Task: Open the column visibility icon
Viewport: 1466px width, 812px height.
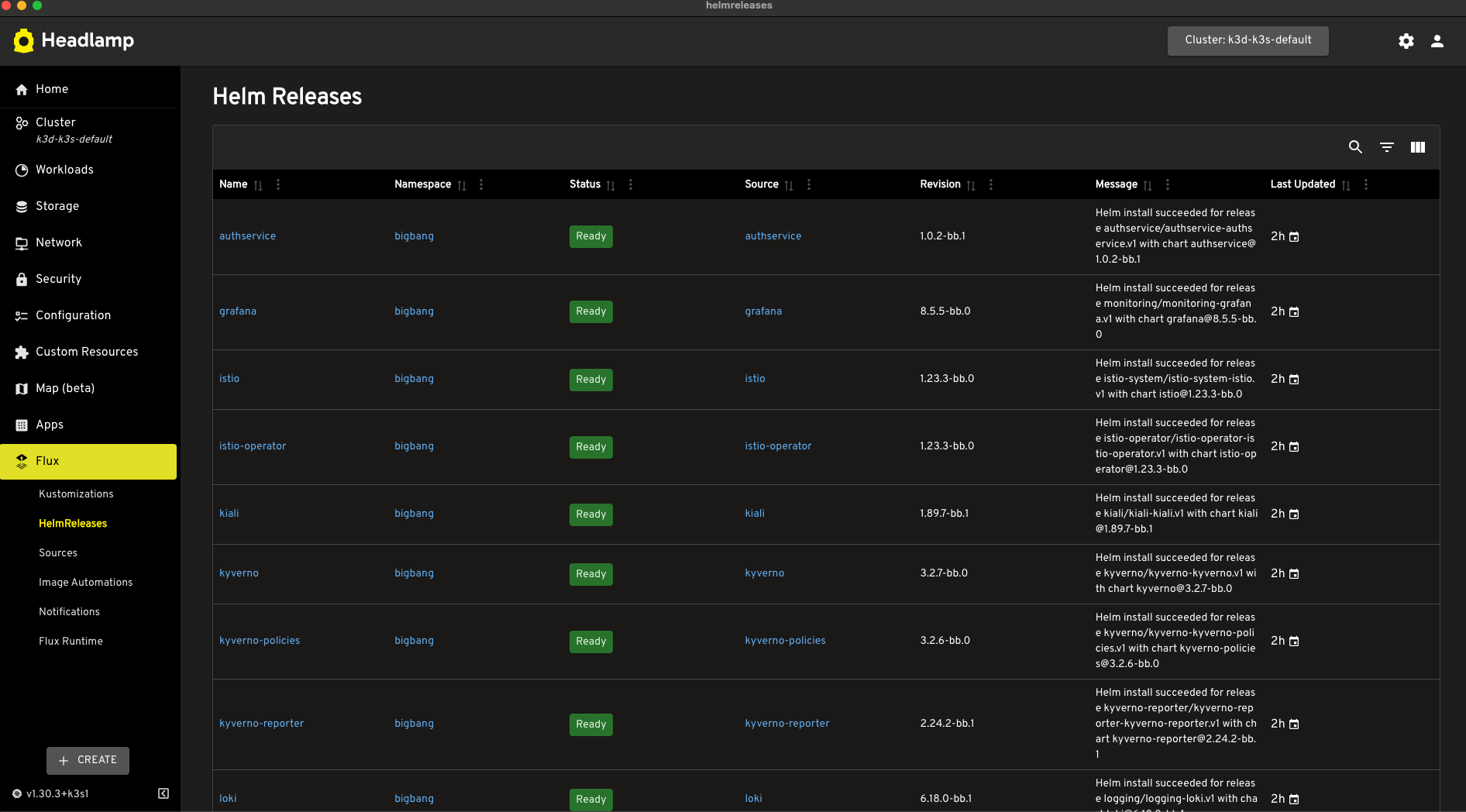Action: pos(1417,147)
